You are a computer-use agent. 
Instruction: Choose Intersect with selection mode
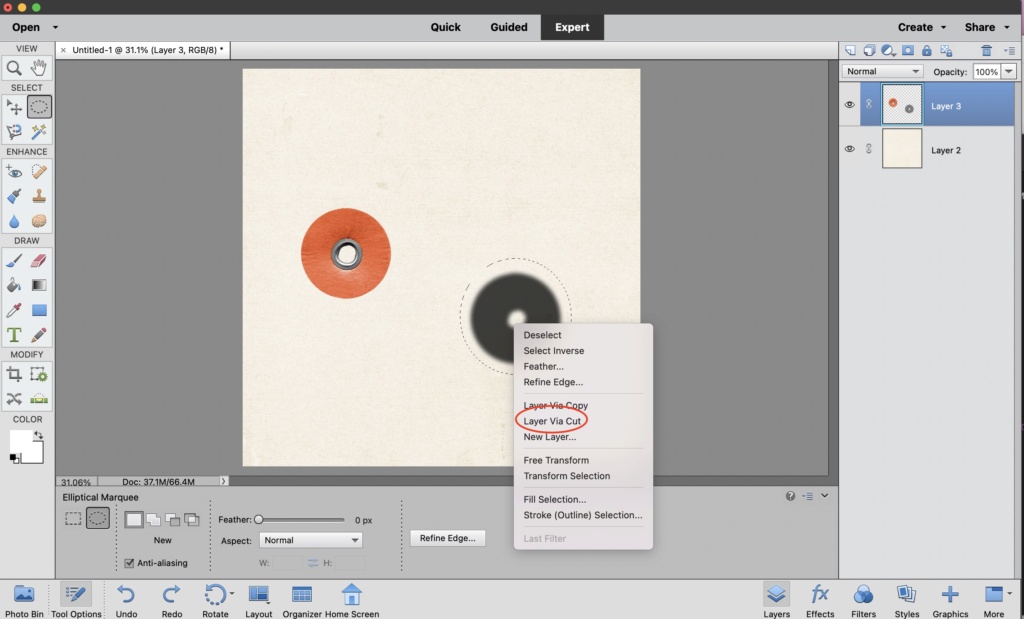(192, 520)
